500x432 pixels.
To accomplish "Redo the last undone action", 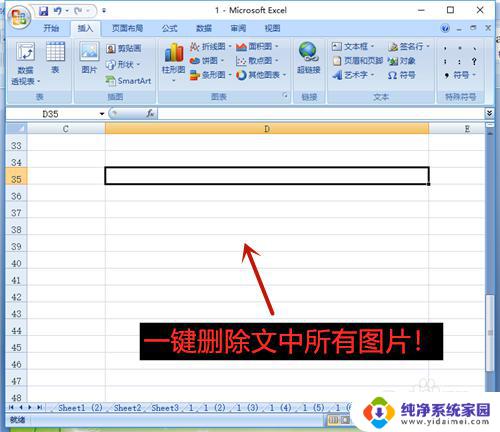I will [78, 11].
